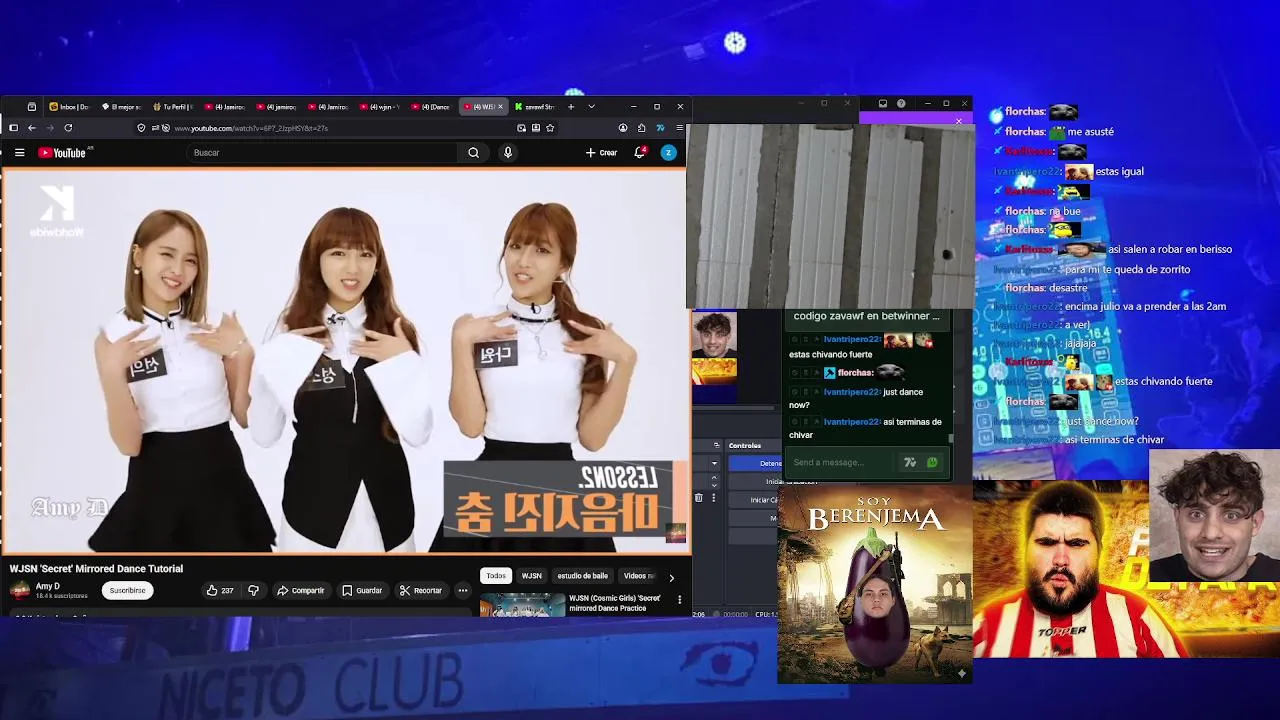Screen dimensions: 1280x720
Task: Open the YouTube guide hamburger menu
Action: 19,153
